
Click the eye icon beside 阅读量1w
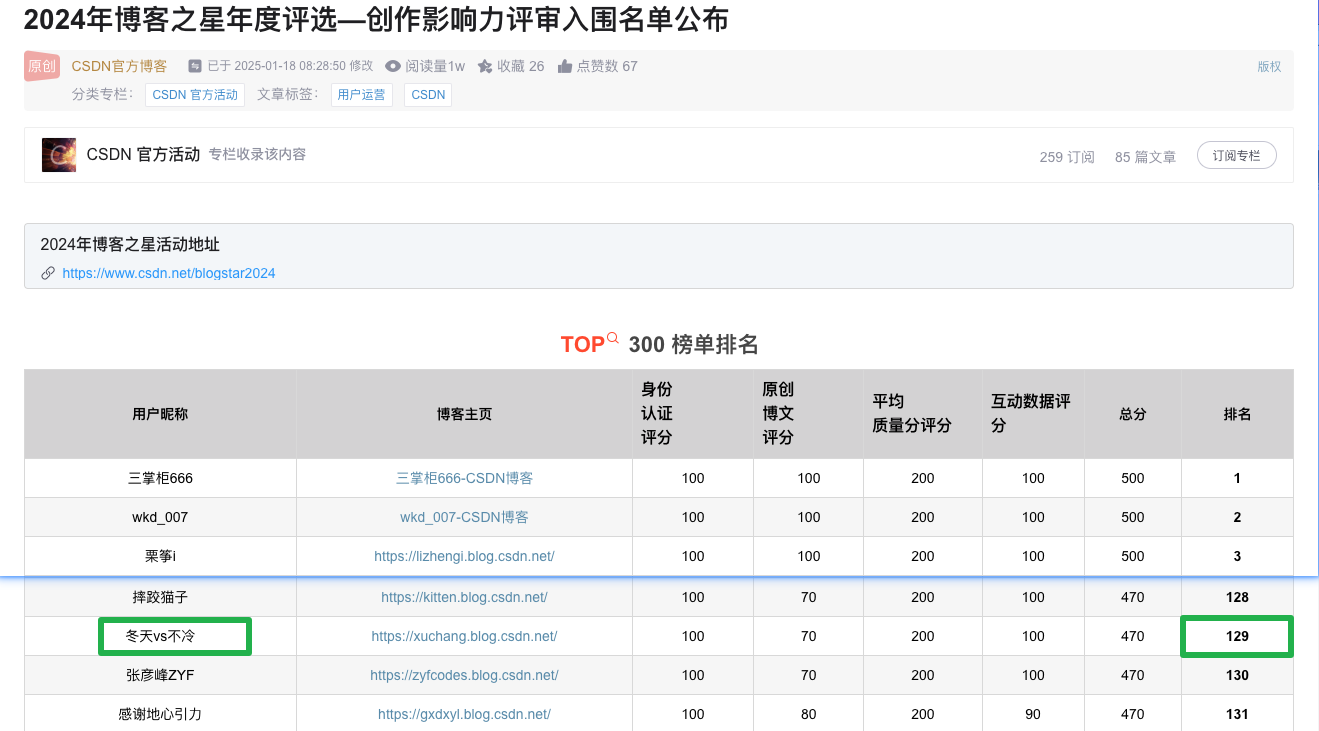393,66
